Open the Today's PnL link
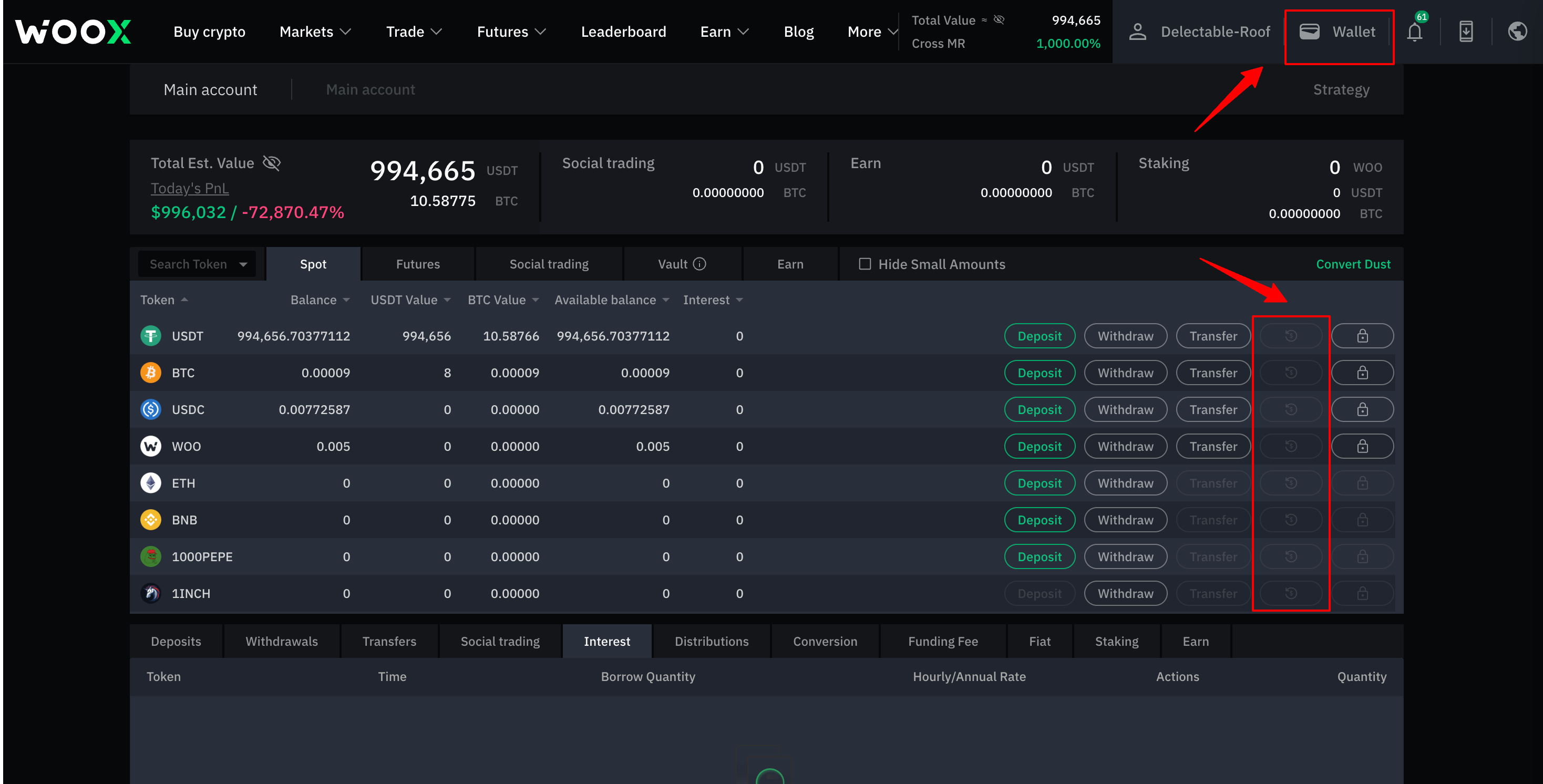This screenshot has width=1543, height=784. (x=189, y=189)
